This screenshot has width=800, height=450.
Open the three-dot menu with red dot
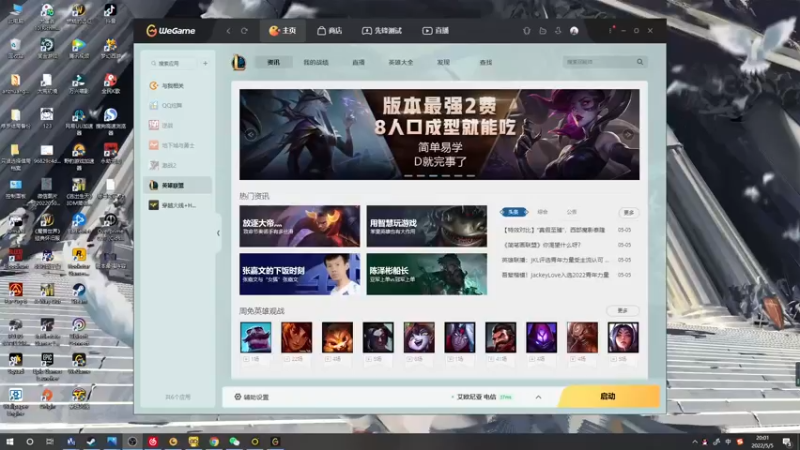[x=610, y=31]
